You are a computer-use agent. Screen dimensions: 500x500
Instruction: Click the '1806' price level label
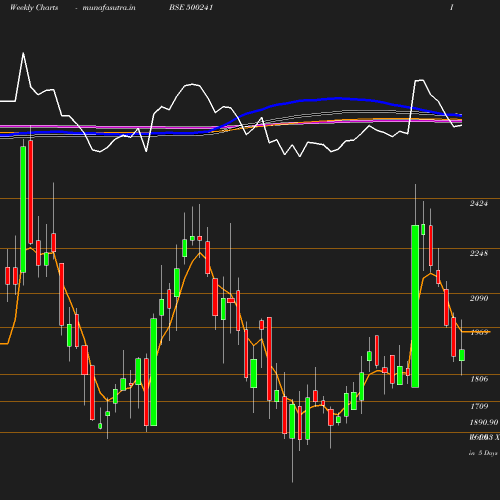click(x=479, y=379)
